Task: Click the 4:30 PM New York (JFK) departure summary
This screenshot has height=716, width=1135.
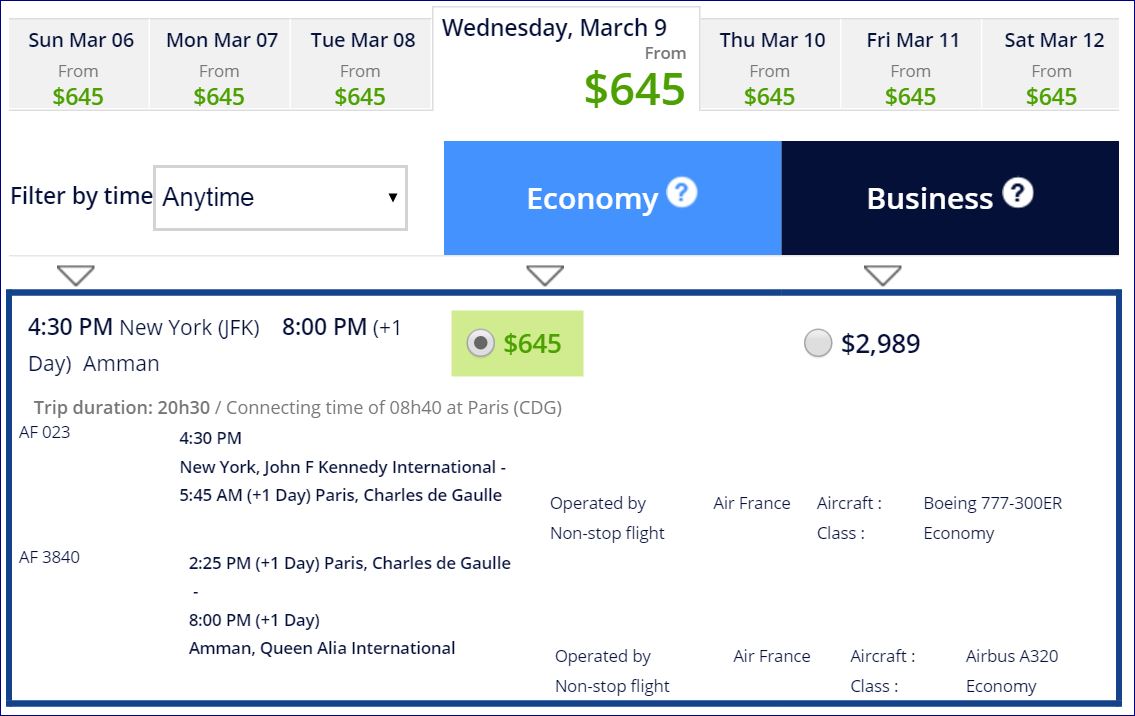Action: (144, 327)
